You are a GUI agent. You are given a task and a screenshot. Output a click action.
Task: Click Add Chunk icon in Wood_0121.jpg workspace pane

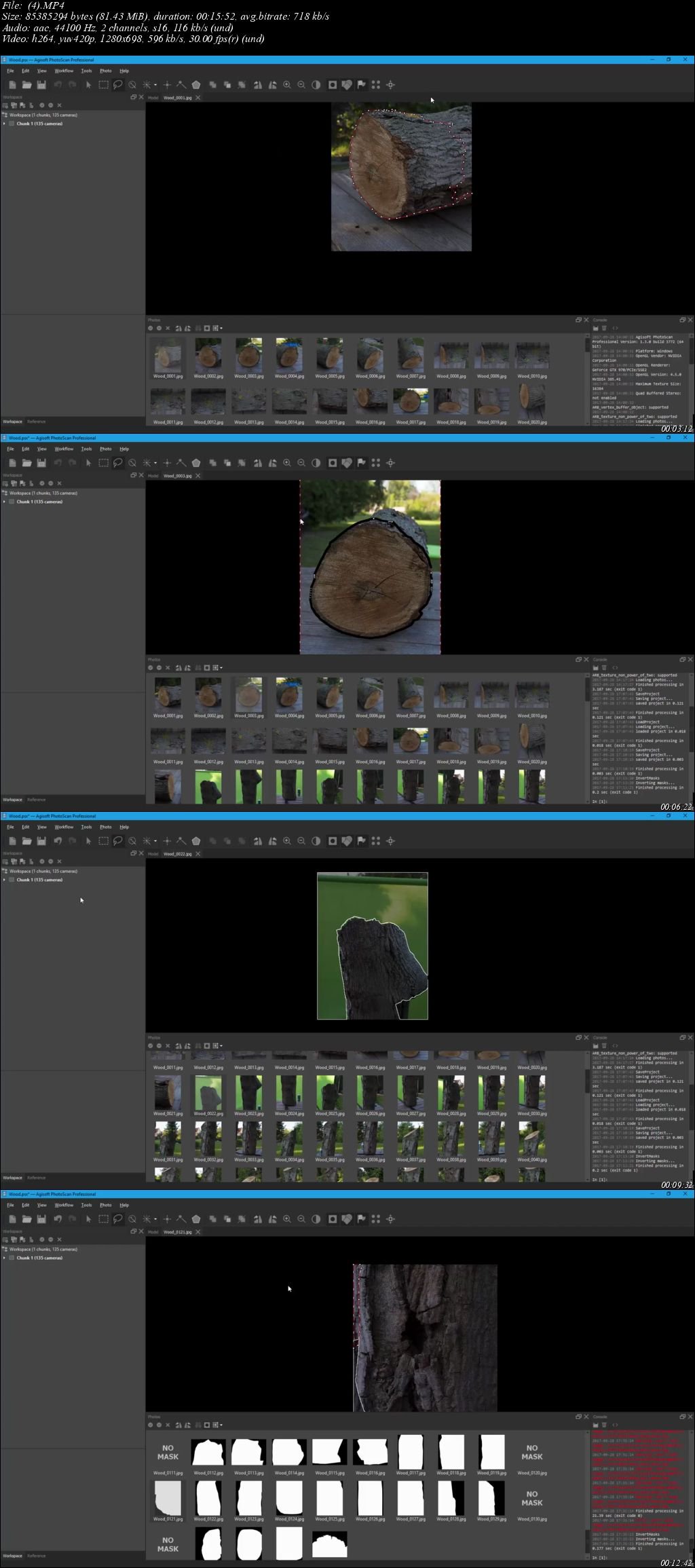click(6, 1239)
